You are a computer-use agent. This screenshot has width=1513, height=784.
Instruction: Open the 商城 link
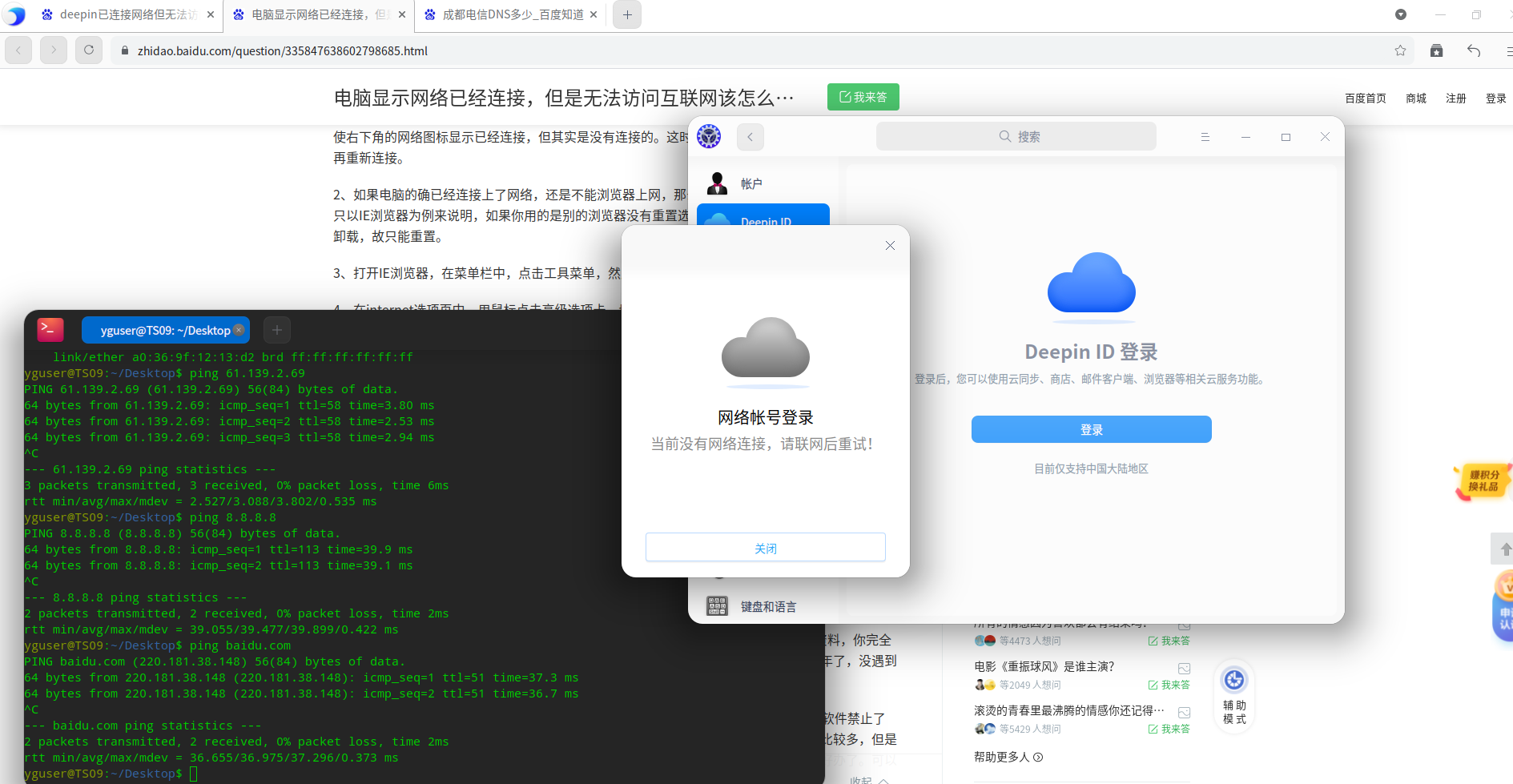click(x=1416, y=99)
